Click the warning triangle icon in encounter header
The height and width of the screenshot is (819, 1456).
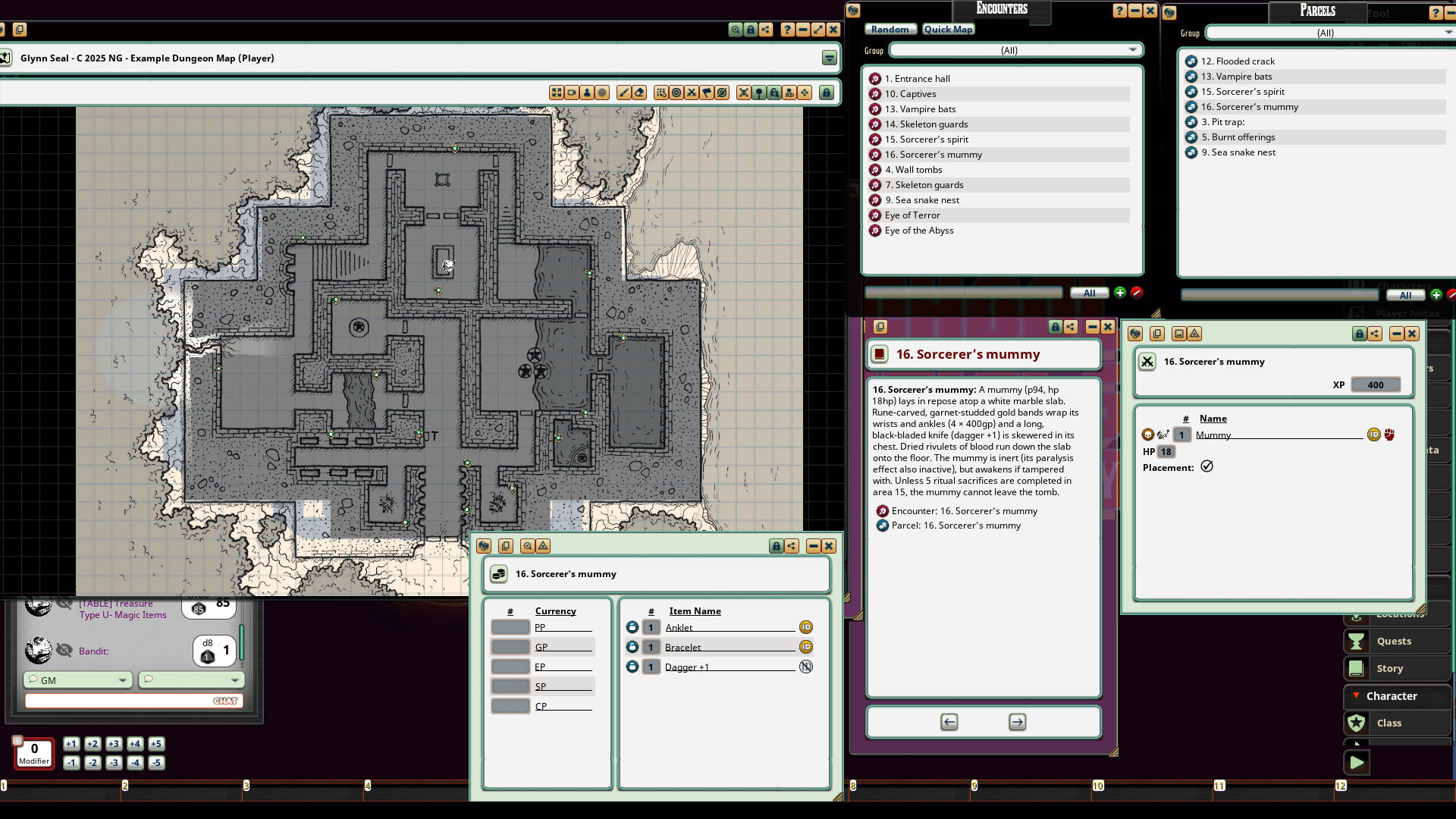1194,334
